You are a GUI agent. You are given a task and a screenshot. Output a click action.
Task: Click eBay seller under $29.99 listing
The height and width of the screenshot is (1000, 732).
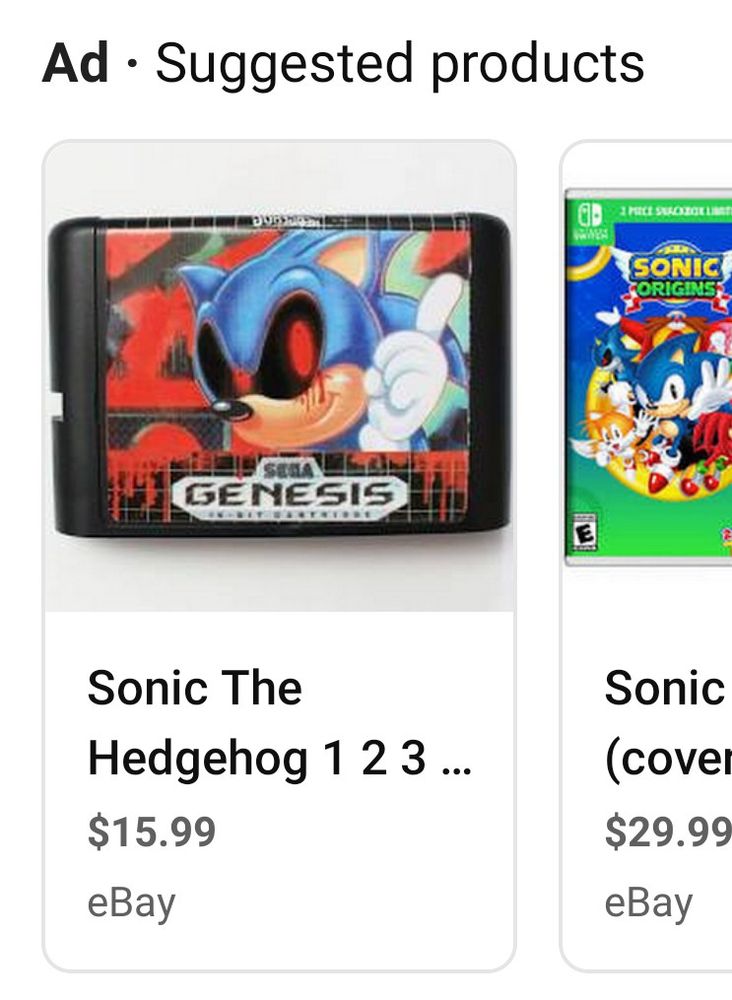pyautogui.click(x=648, y=904)
